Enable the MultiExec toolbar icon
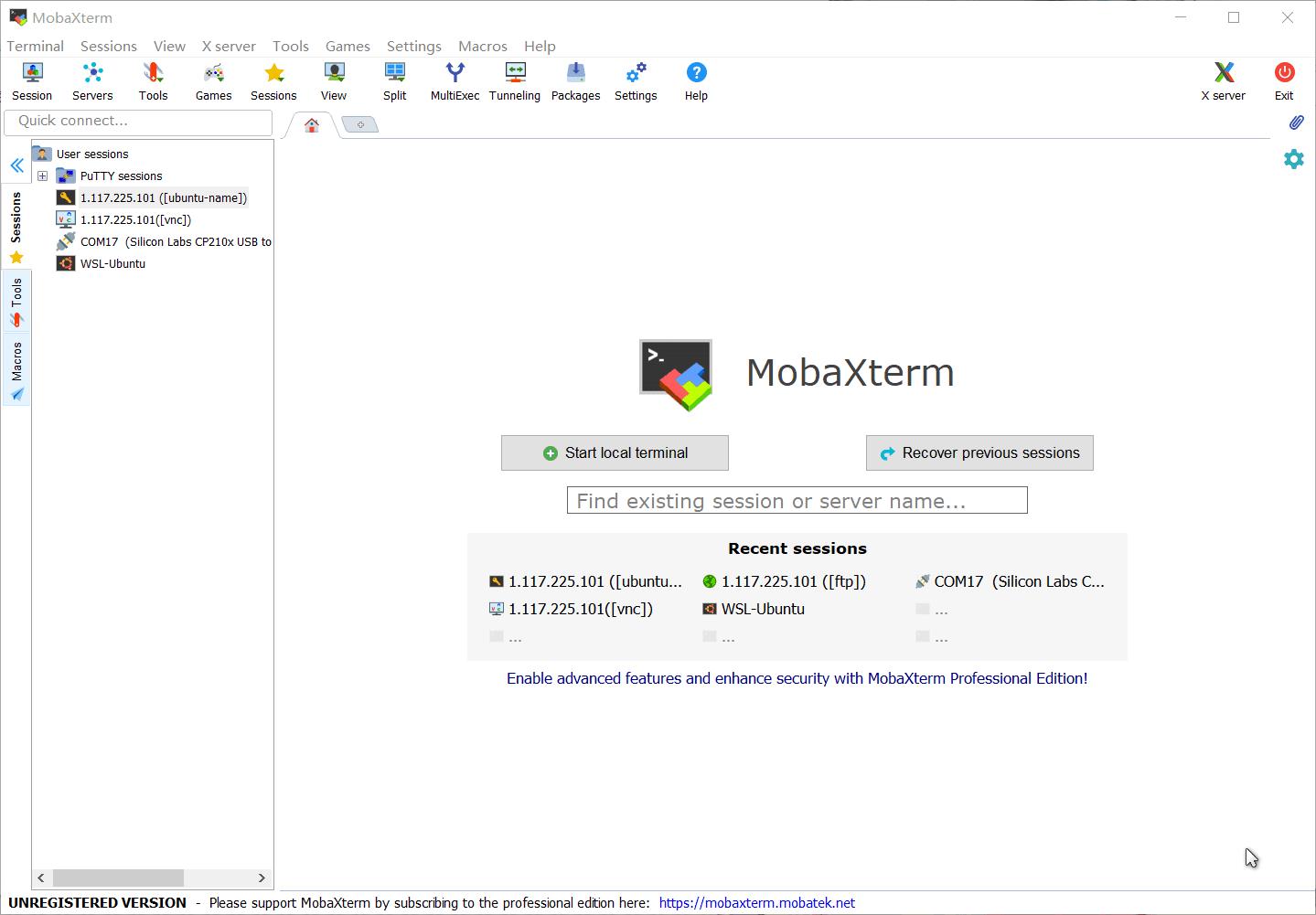Viewport: 1316px width, 915px height. pyautogui.click(x=455, y=81)
